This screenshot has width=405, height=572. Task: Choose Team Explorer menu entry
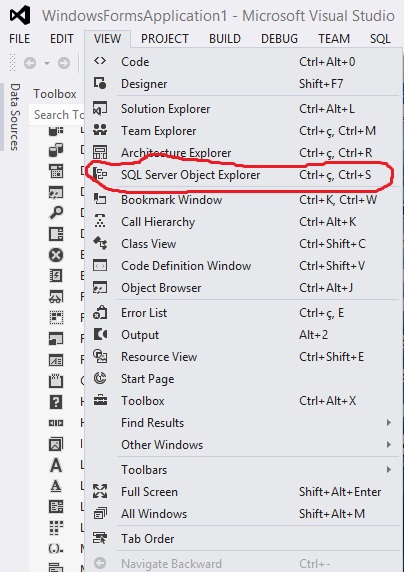point(241,131)
